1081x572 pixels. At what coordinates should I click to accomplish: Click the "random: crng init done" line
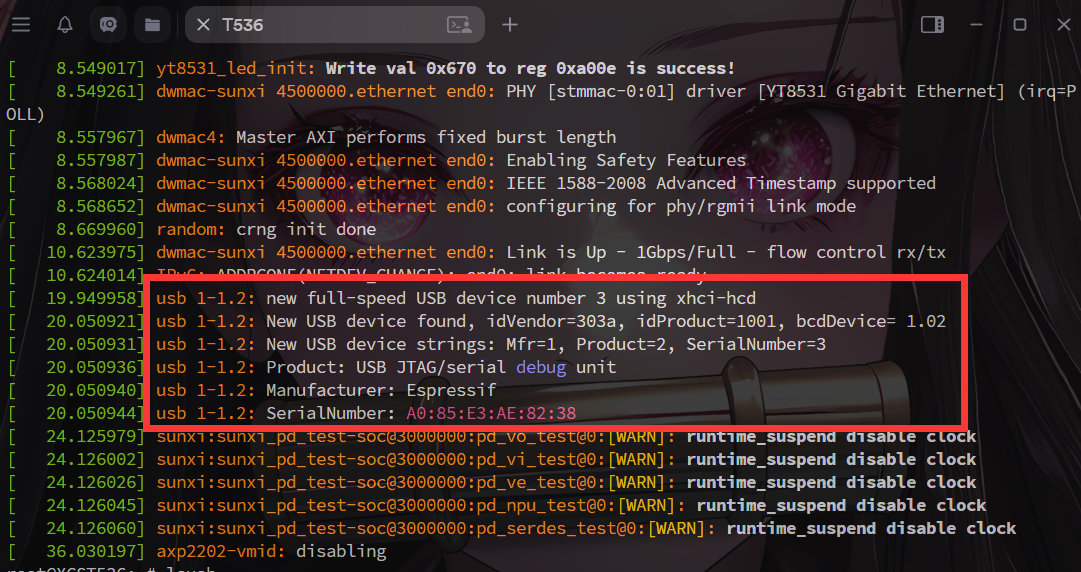(x=268, y=229)
